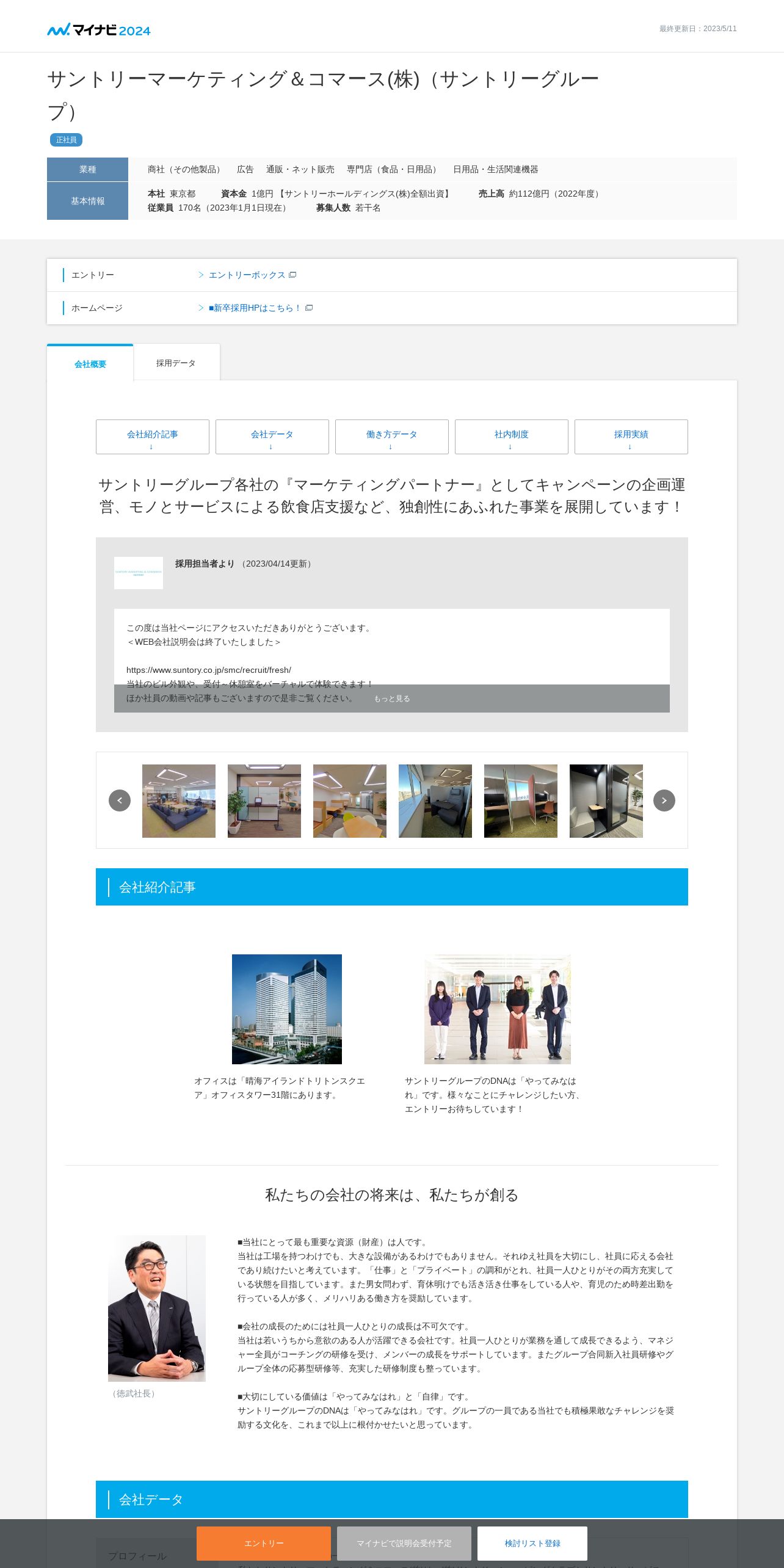The width and height of the screenshot is (784, 1568).
Task: Click the orange エントリー button
Action: point(264,1544)
